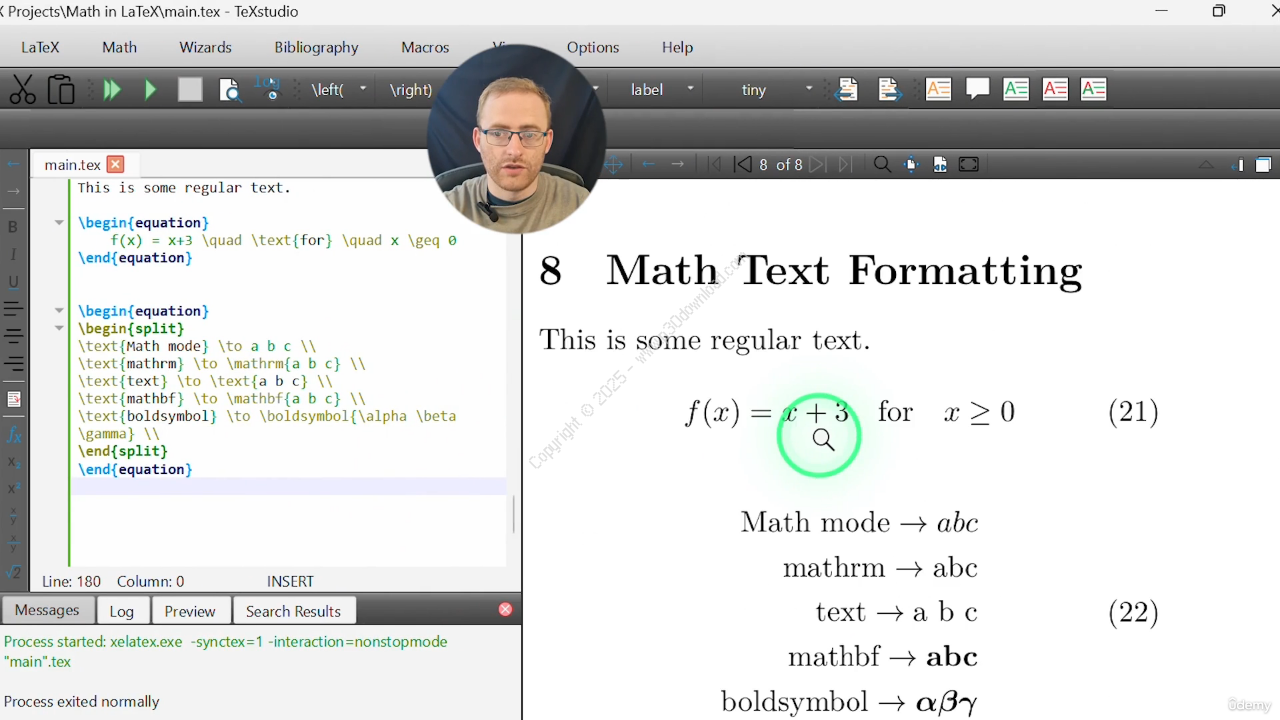Toggle fit-to-window icon in PDF toolbar
This screenshot has height=720, width=1280.
pyautogui.click(x=968, y=165)
